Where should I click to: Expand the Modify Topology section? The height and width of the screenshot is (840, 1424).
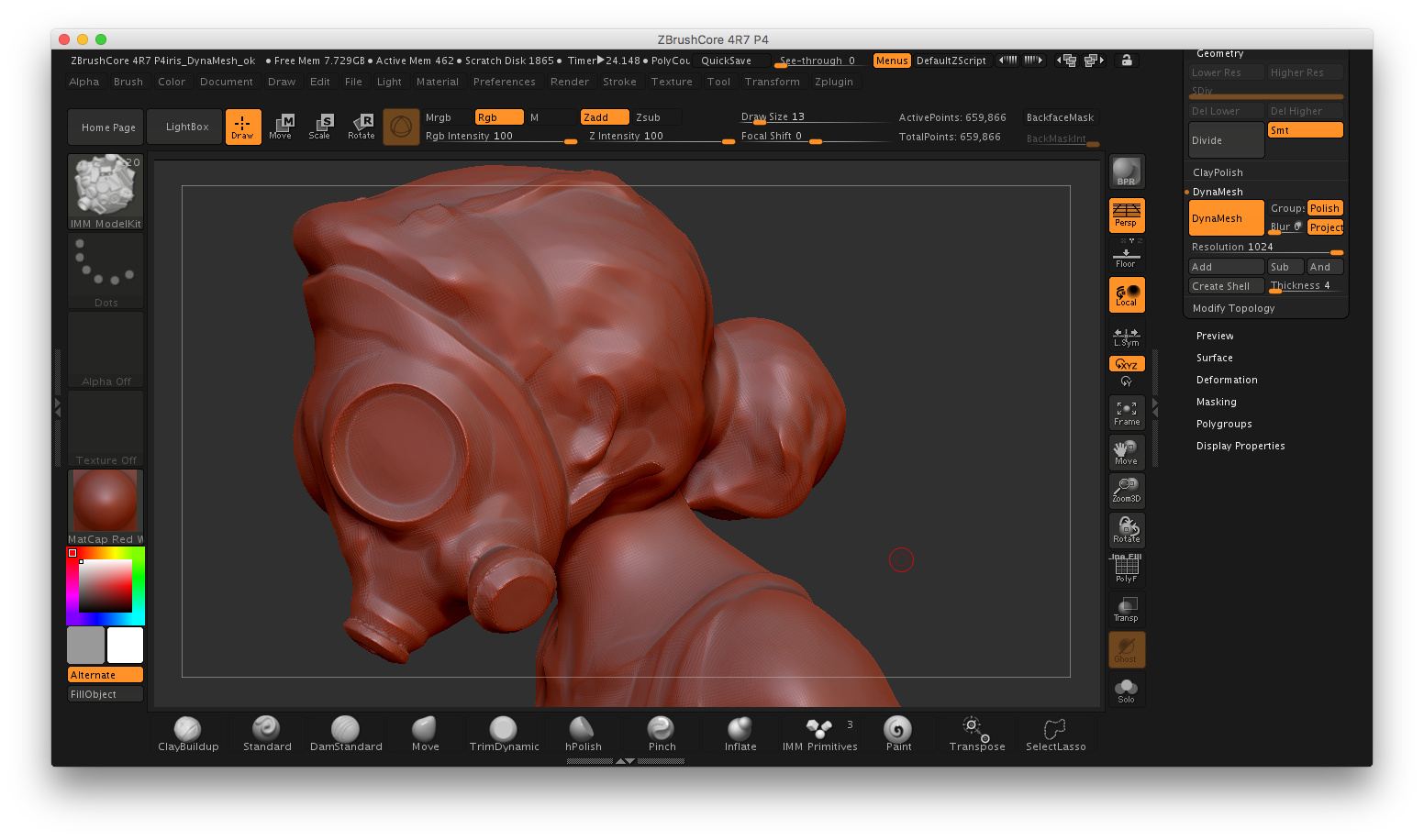pos(1233,308)
